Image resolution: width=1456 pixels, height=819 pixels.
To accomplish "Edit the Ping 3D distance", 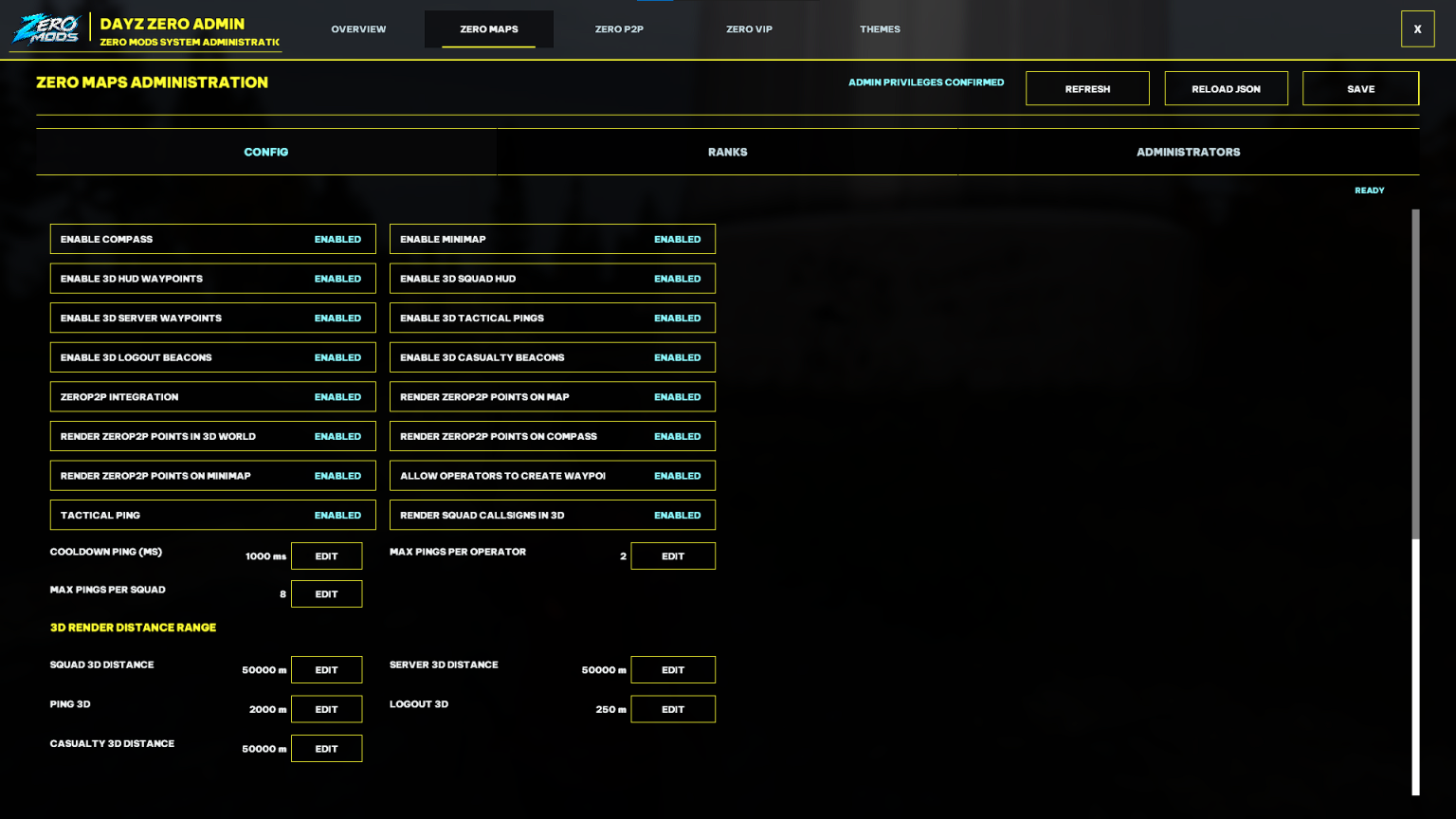I will (x=326, y=709).
